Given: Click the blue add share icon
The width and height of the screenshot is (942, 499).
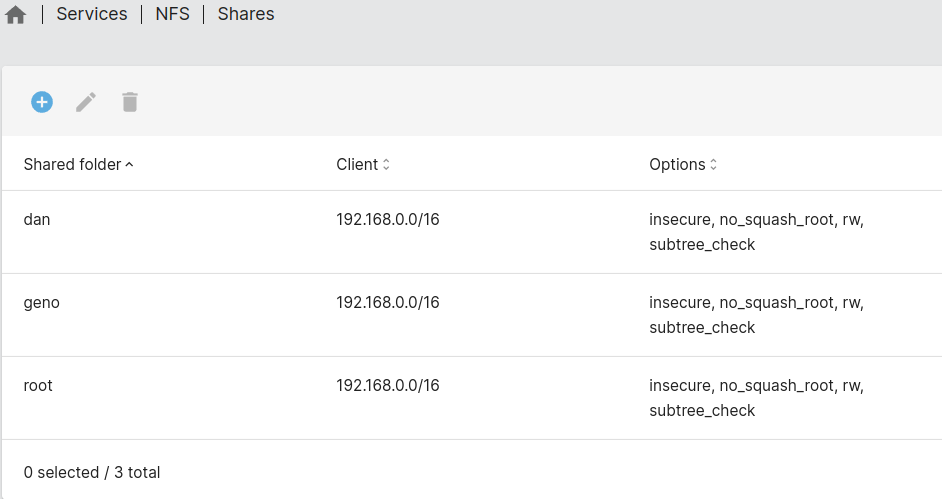Looking at the screenshot, I should [x=41, y=102].
